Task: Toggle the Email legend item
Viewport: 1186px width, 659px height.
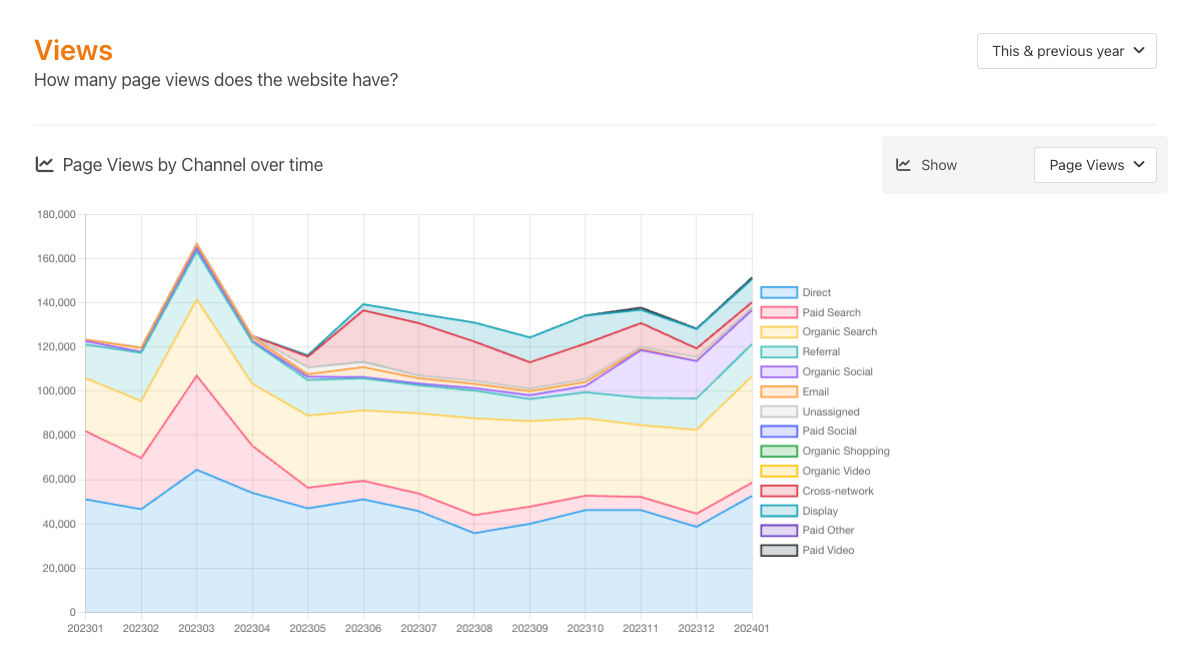Action: pos(815,392)
